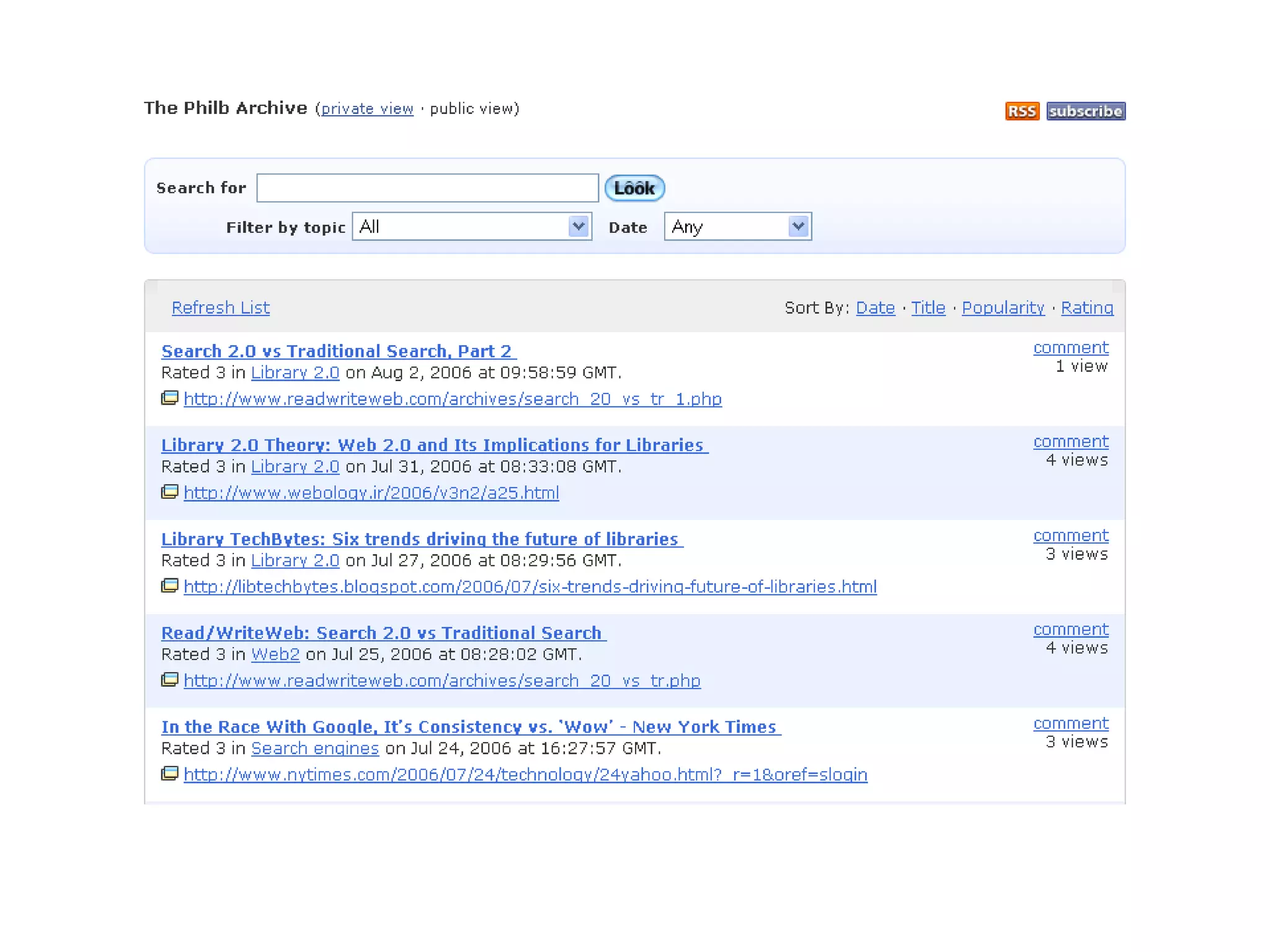Sort the list by Rating
This screenshot has width=1270, height=952.
click(x=1086, y=307)
